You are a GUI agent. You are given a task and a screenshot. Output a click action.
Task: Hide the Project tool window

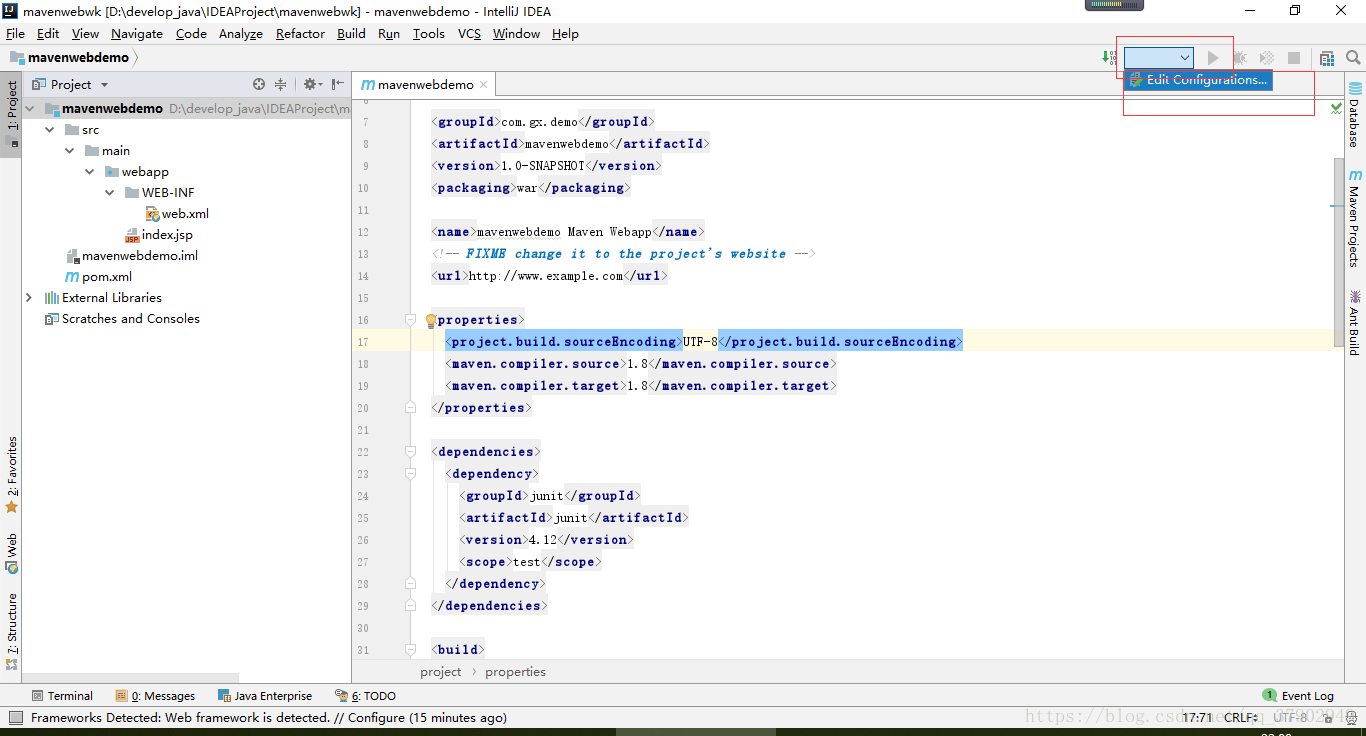338,85
